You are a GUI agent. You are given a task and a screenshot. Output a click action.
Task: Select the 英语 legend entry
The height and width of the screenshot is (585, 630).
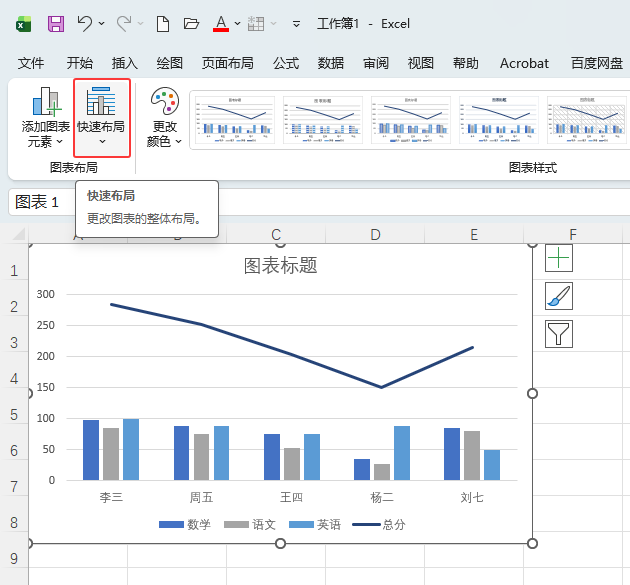coord(315,524)
